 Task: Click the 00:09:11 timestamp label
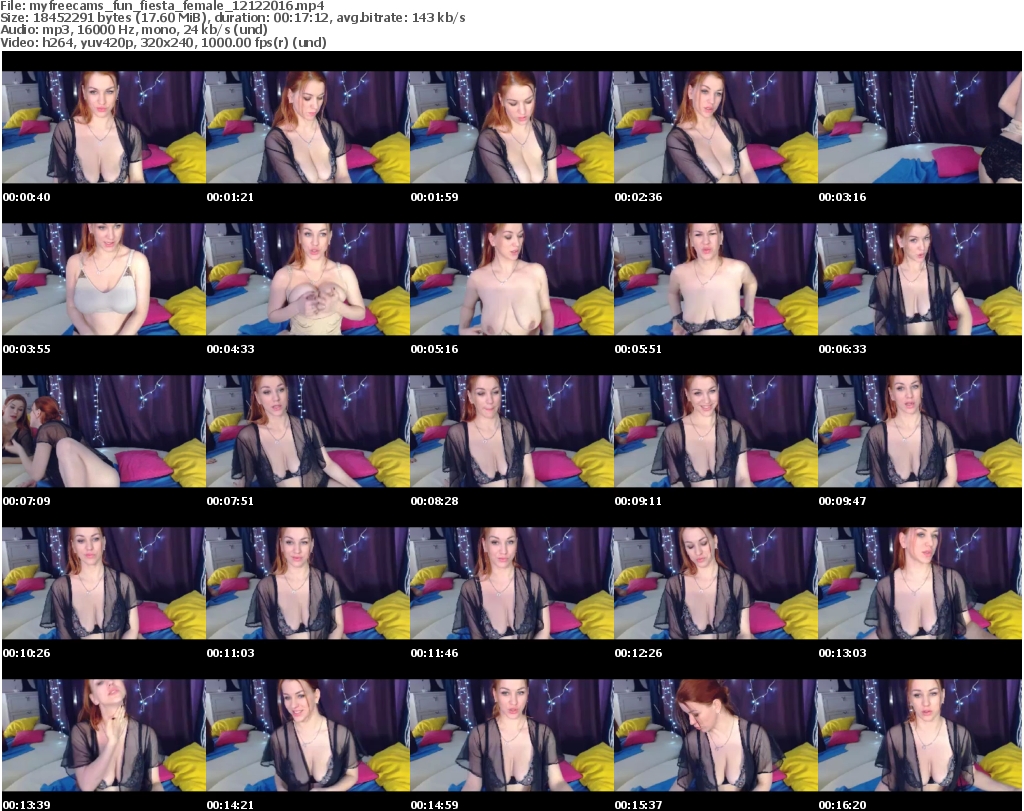coord(638,501)
